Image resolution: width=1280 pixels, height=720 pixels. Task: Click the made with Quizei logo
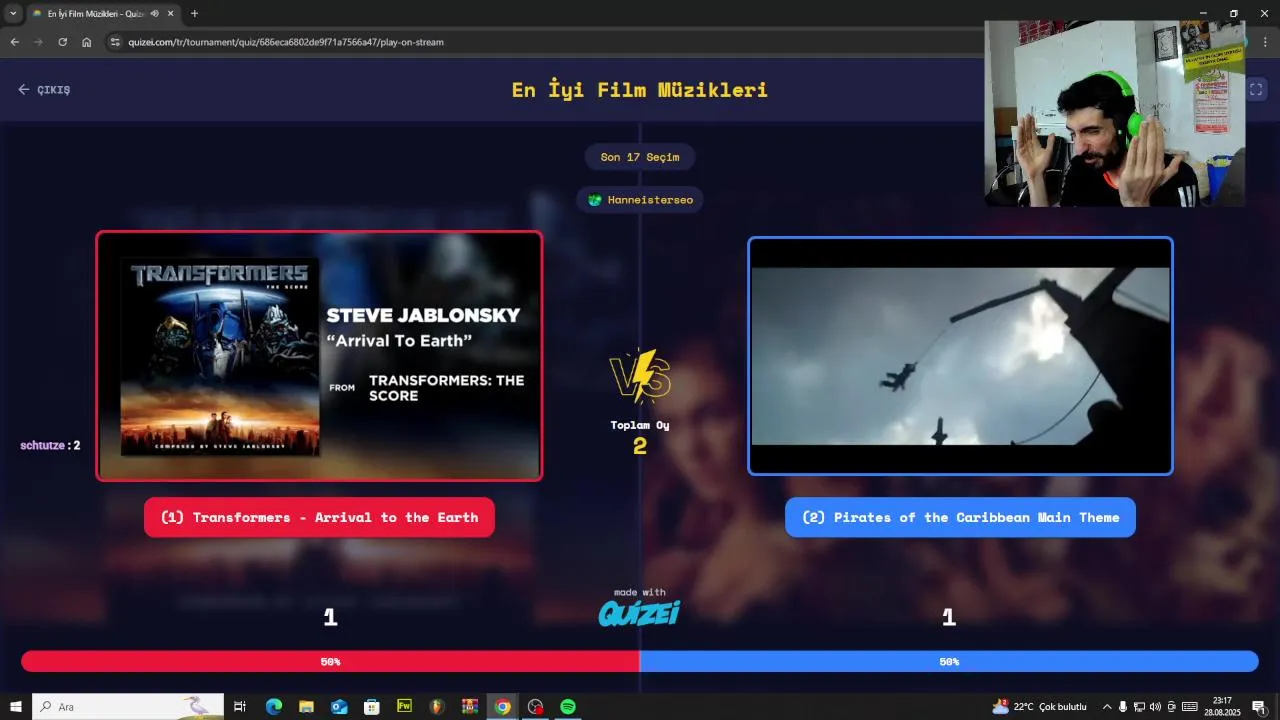(x=639, y=607)
